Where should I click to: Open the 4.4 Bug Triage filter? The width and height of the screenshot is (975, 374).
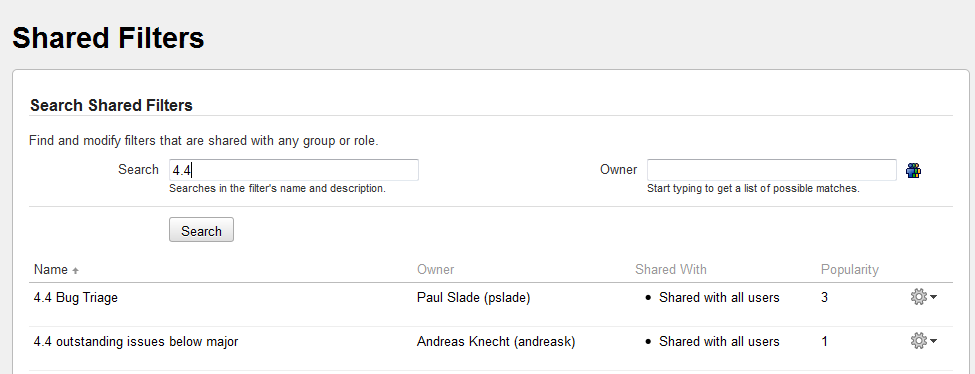tap(76, 297)
